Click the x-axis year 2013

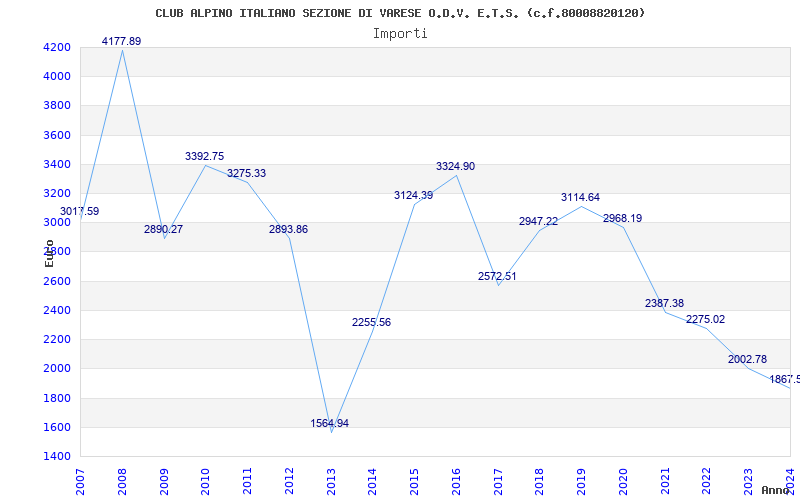coord(331,482)
